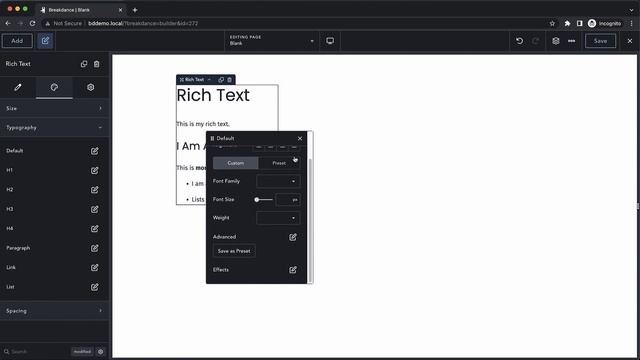Open the Editing Page dropdown

[x=271, y=41]
